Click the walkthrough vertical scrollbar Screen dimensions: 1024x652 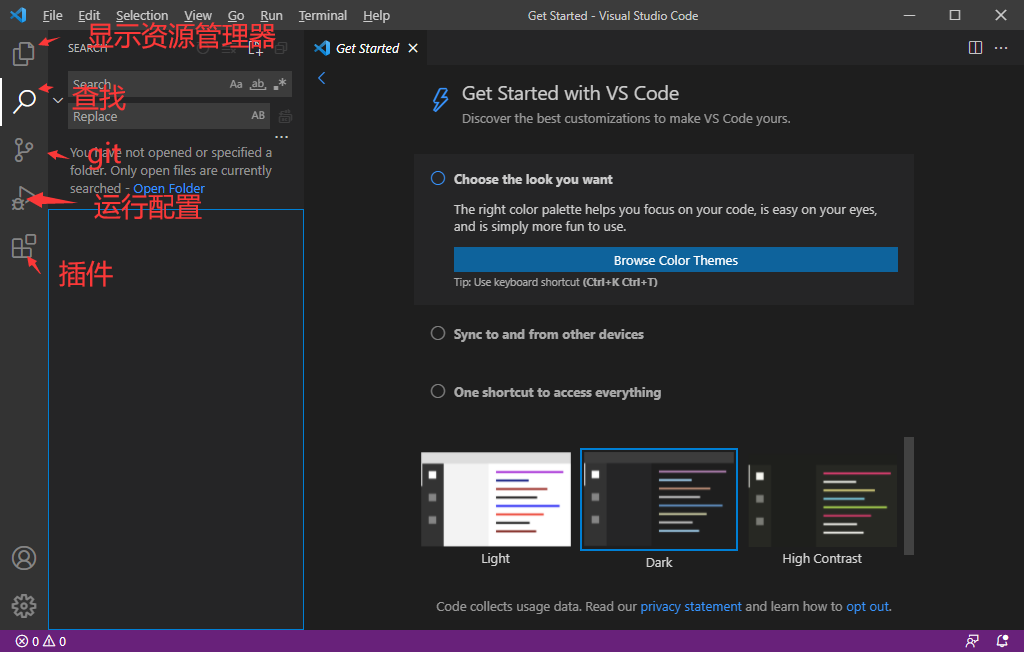[908, 495]
